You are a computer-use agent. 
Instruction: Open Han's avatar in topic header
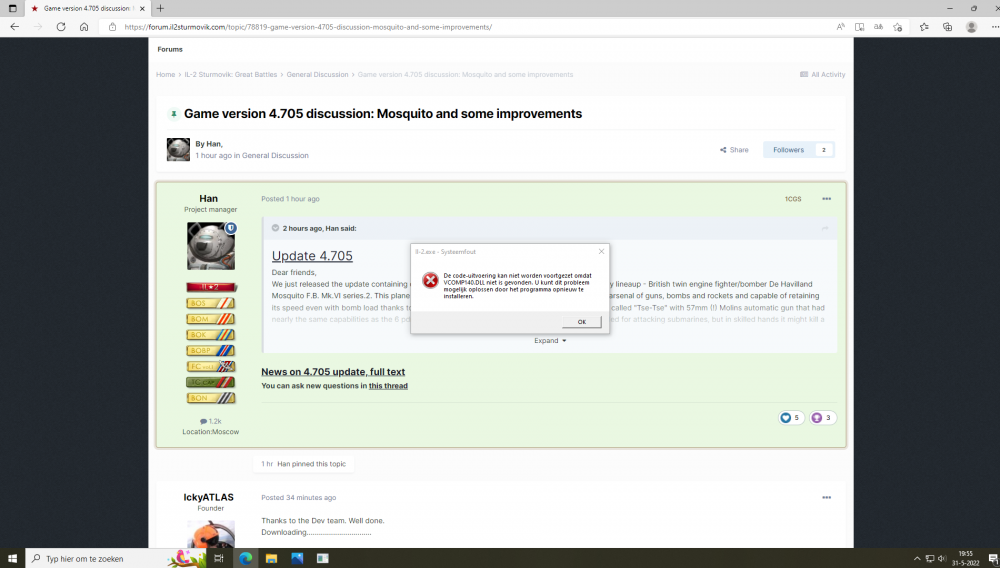click(178, 149)
